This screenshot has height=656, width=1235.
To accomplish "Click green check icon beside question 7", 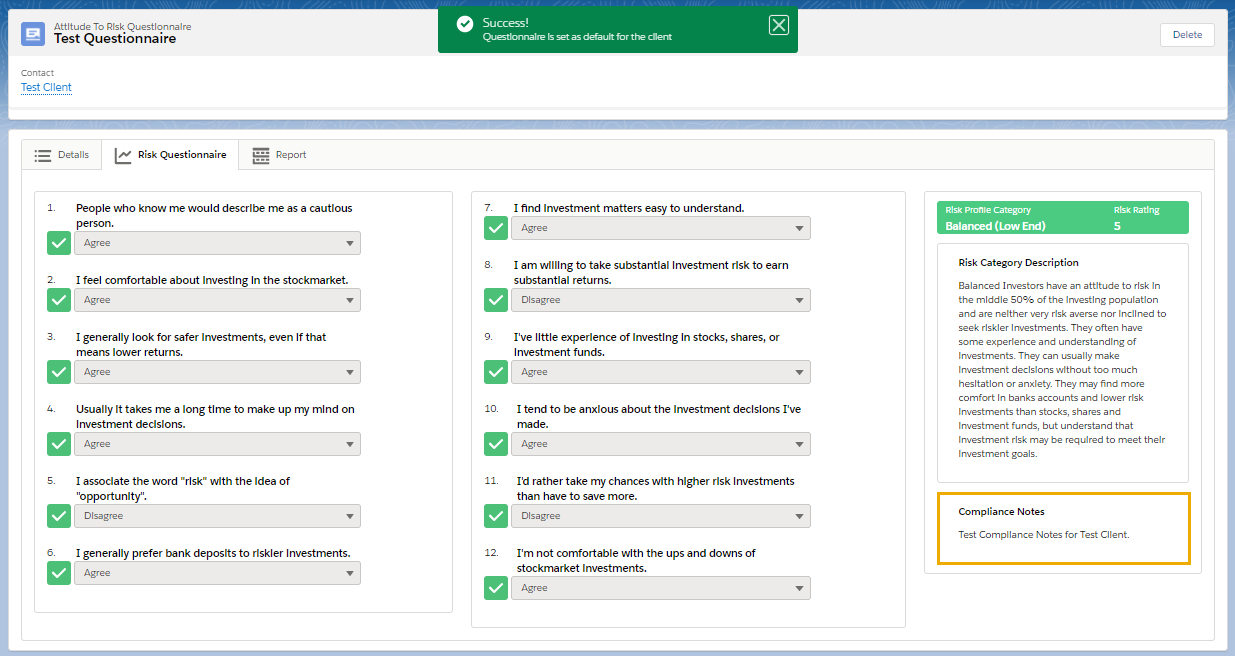I will 496,228.
